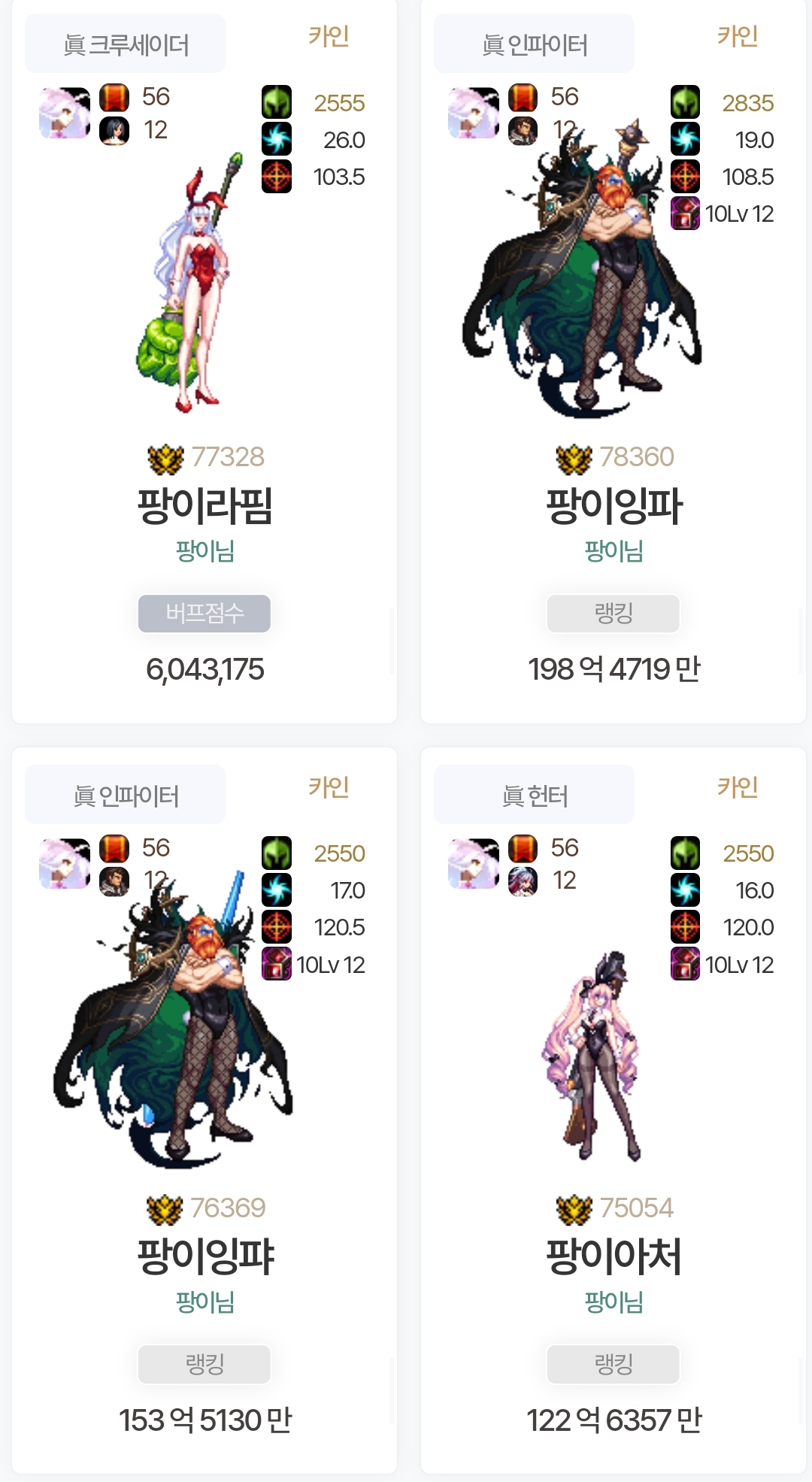Click the red book icon on 팡이아처 card
This screenshot has width=812, height=1482.
pyautogui.click(x=523, y=848)
